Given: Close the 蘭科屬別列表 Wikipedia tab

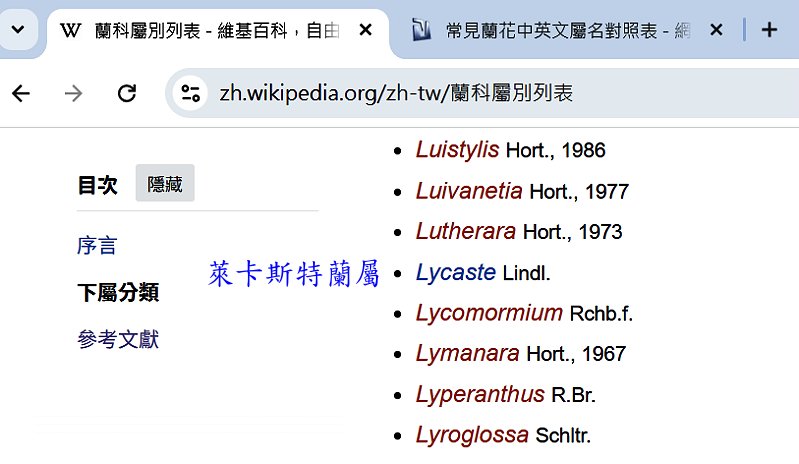Looking at the screenshot, I should tap(366, 30).
